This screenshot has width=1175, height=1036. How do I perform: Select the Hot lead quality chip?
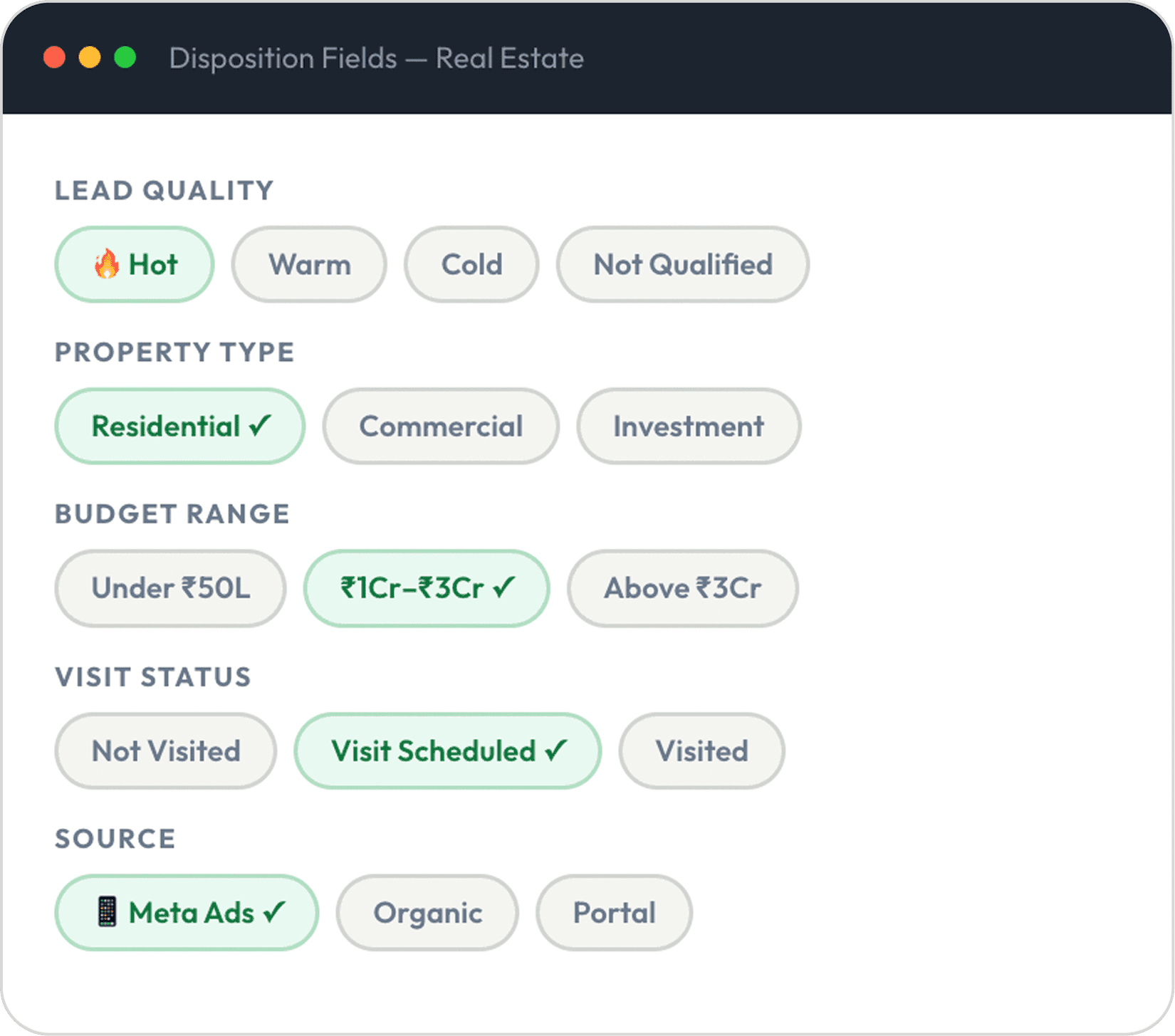(x=135, y=265)
